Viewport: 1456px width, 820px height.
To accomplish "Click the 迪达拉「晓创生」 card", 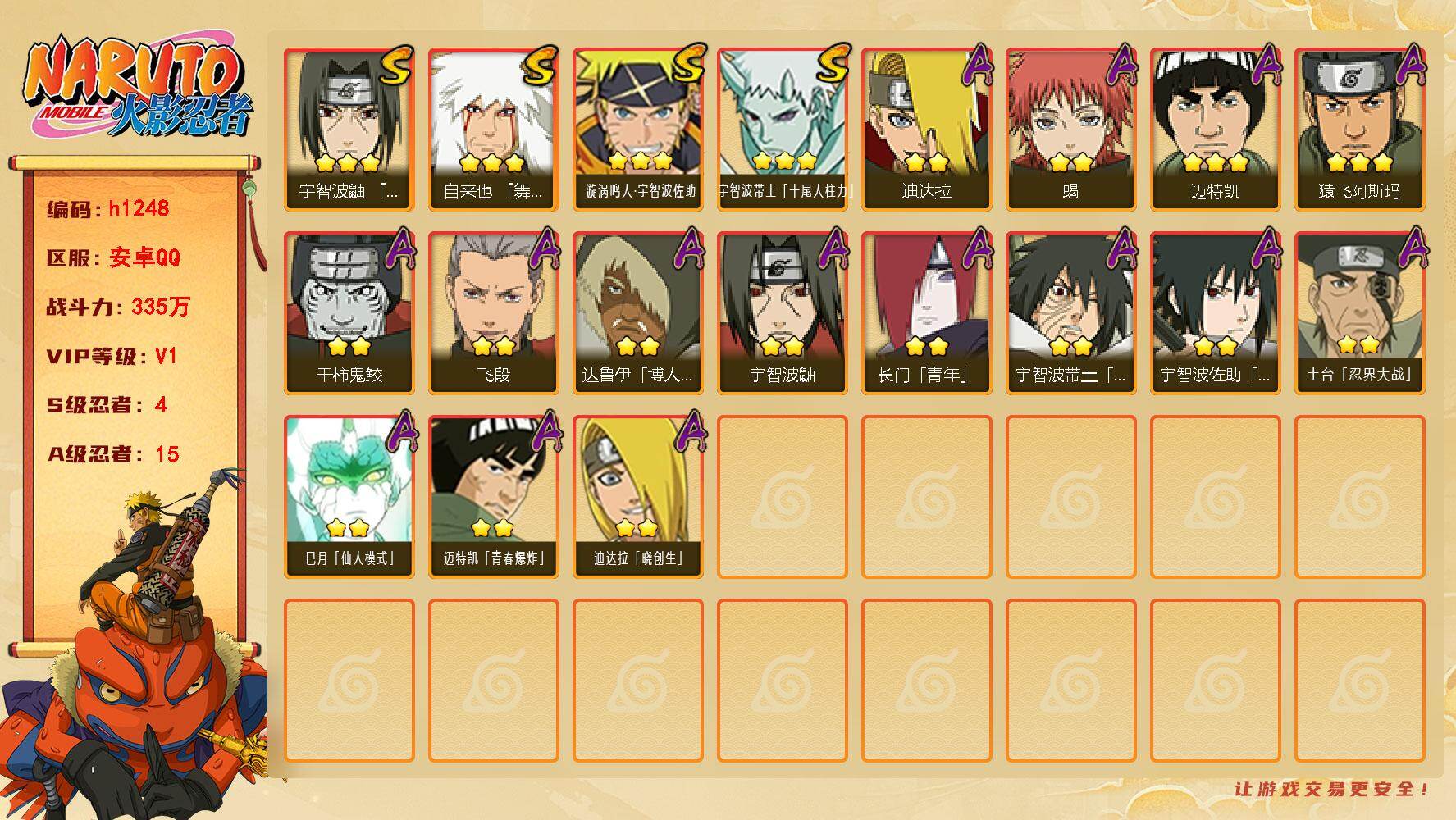I will coord(637,497).
